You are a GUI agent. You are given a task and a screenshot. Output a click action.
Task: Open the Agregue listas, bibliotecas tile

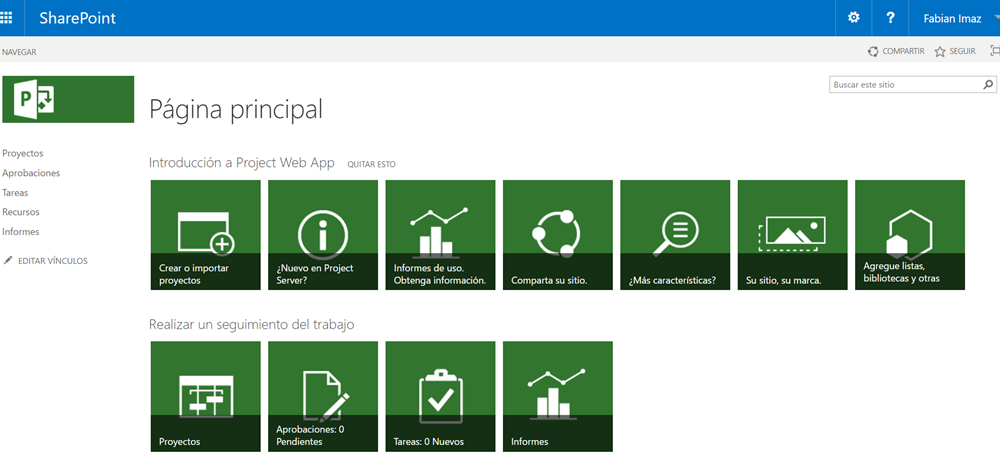pos(910,235)
